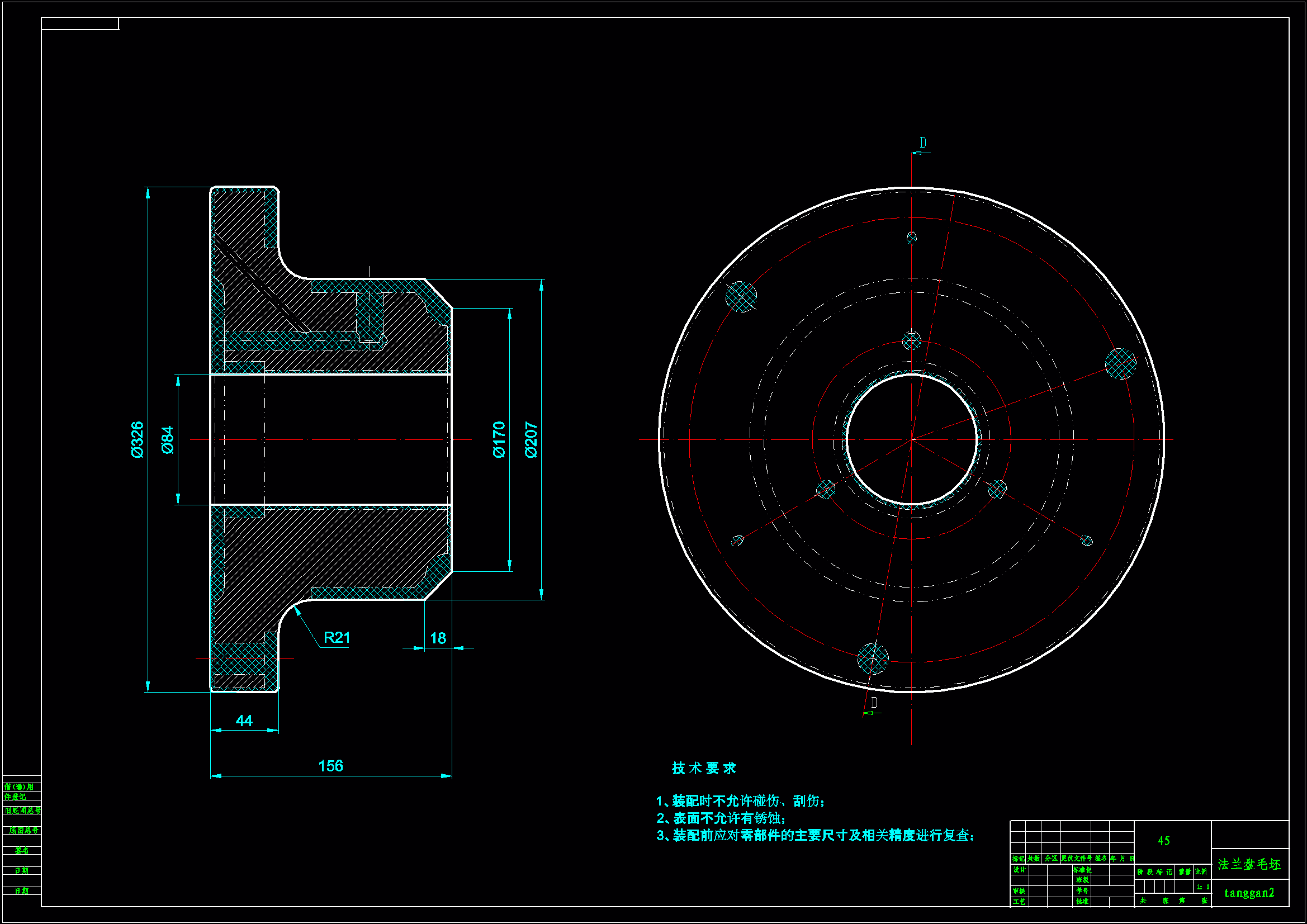Click the R21 fillet radius label
The height and width of the screenshot is (924, 1307).
[337, 638]
